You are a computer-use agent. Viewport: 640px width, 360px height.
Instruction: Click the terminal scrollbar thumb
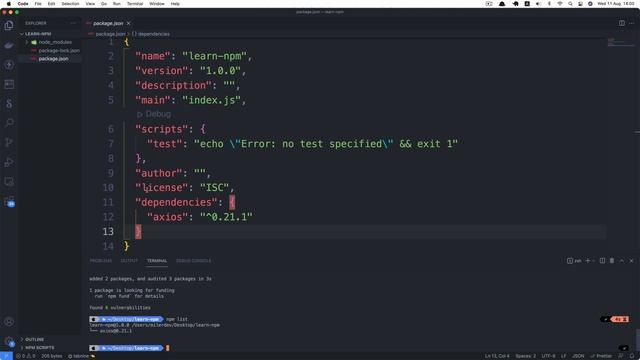[x=637, y=339]
